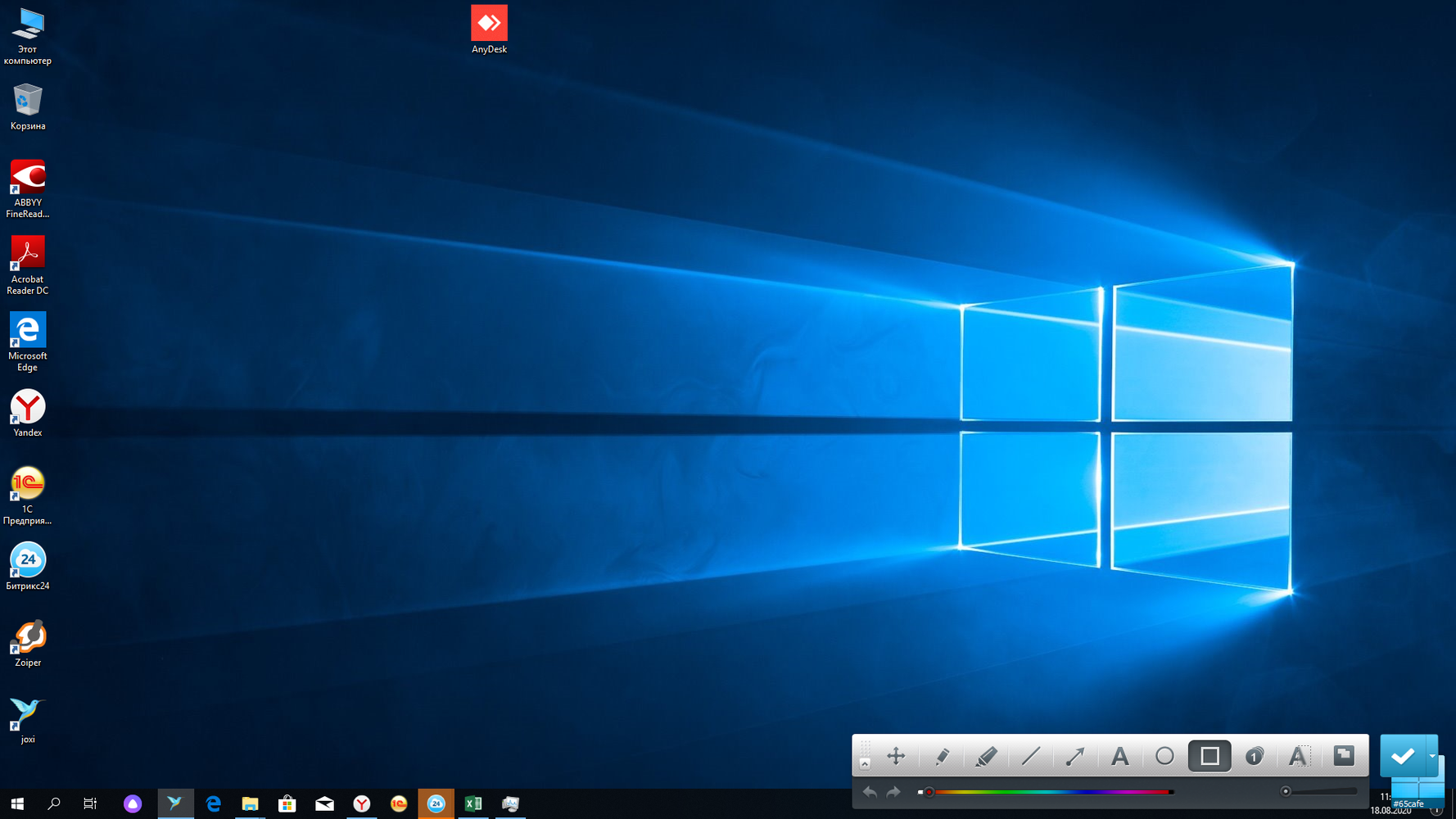Open 1C from the taskbar
Viewport: 1456px width, 819px height.
pos(399,803)
